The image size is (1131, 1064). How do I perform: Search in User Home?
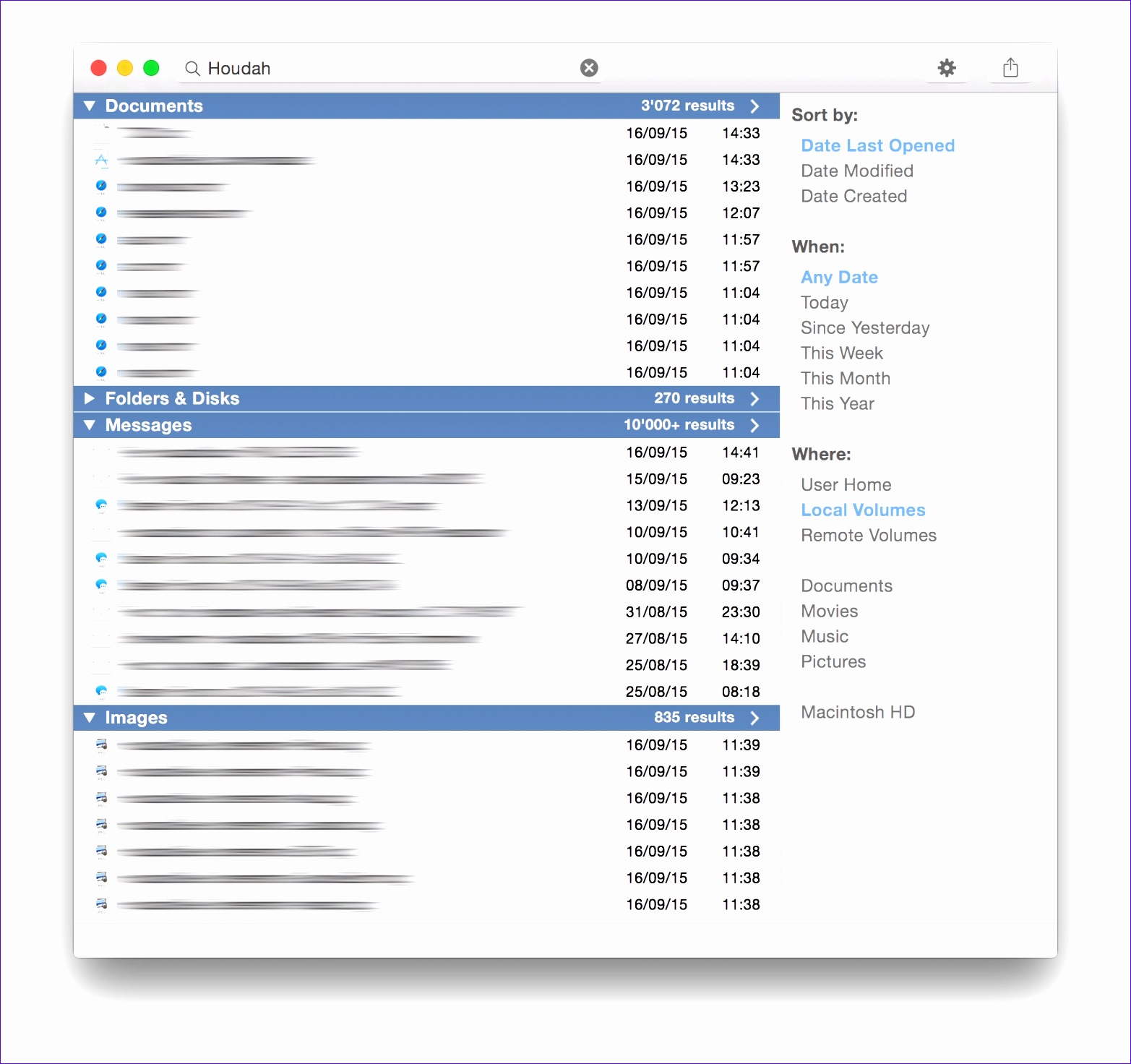coord(846,485)
